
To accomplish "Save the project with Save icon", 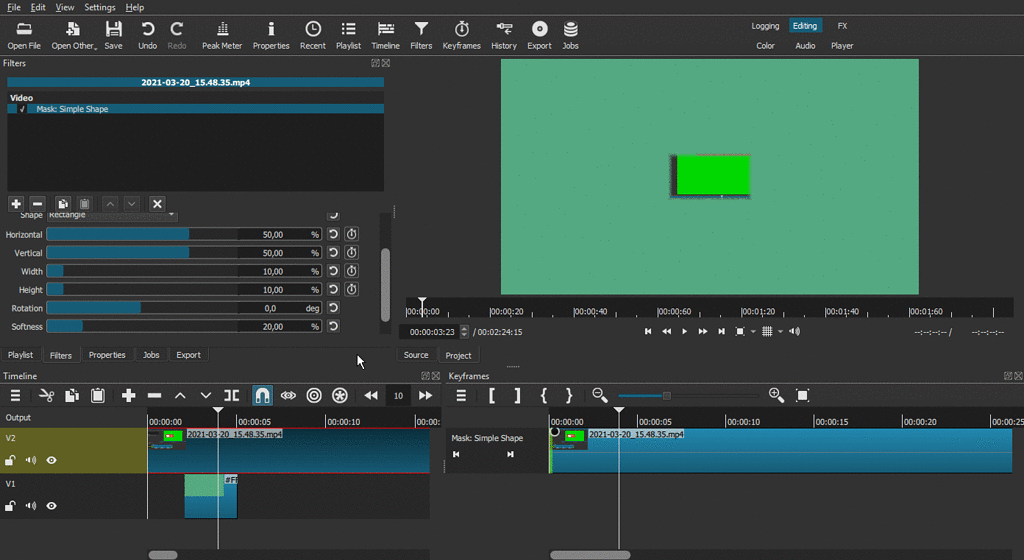I will tap(114, 35).
